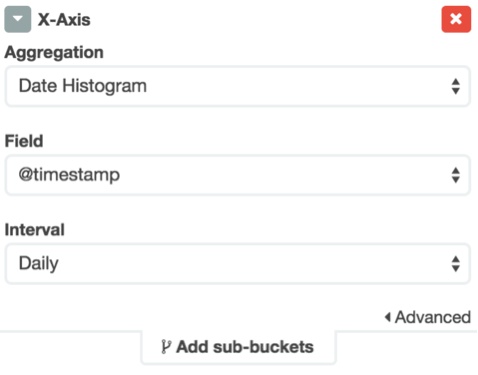The height and width of the screenshot is (375, 478).
Task: Click the up-down arrows on the Aggregation select
Action: (456, 86)
